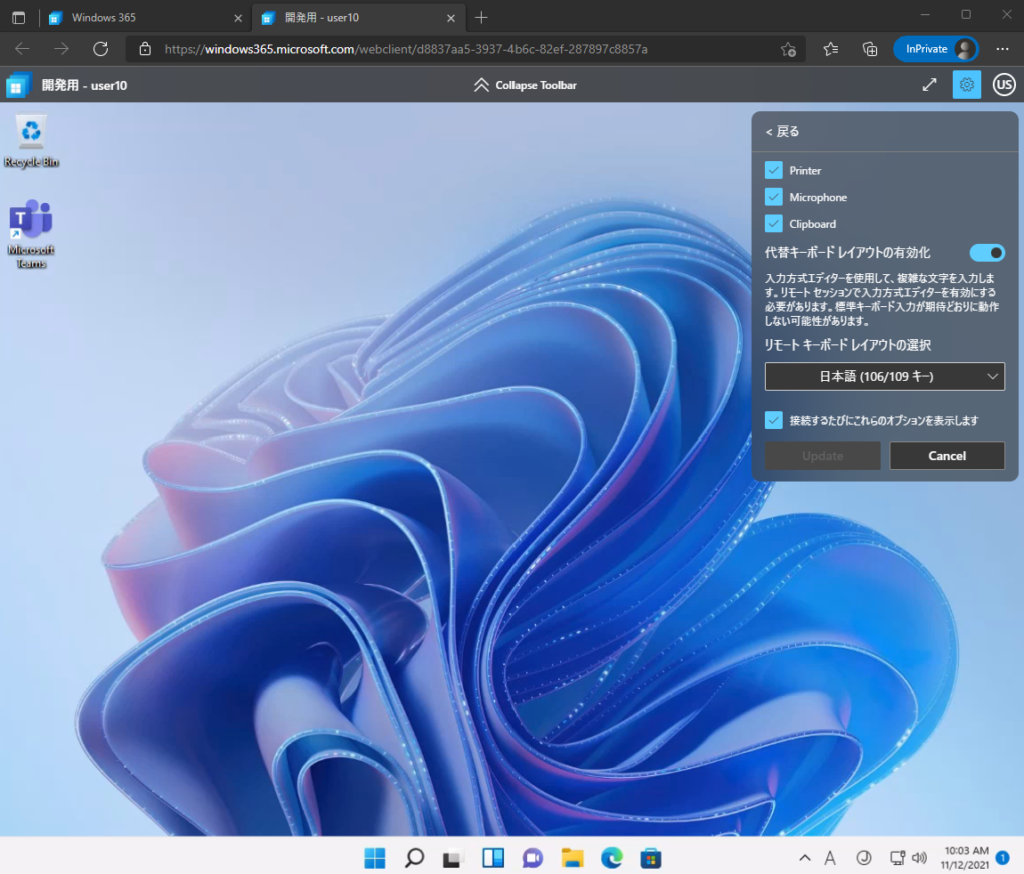Switch to the Windows 365 browser tab

tap(146, 18)
